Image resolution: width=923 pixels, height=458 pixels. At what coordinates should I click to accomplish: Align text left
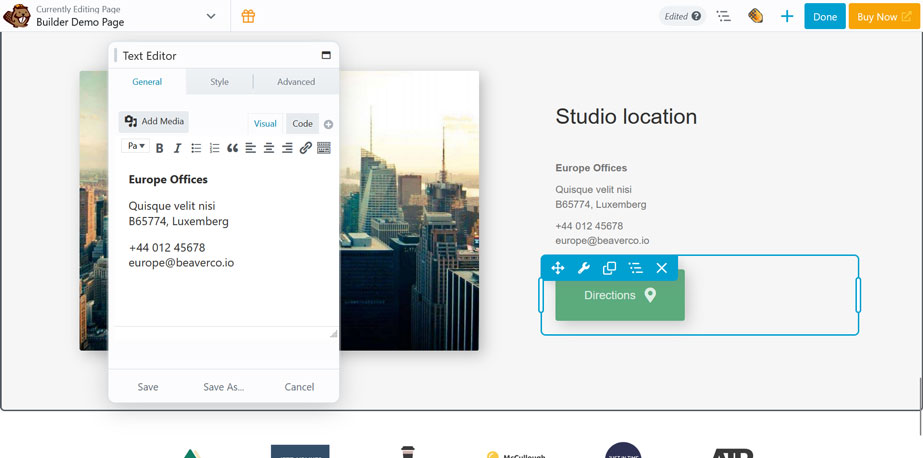coord(251,148)
